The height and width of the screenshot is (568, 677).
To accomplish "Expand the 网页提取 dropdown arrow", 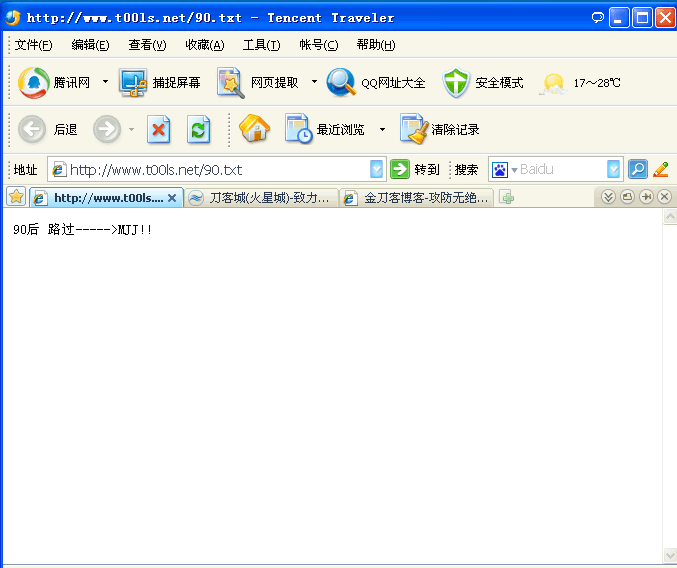I will [314, 82].
